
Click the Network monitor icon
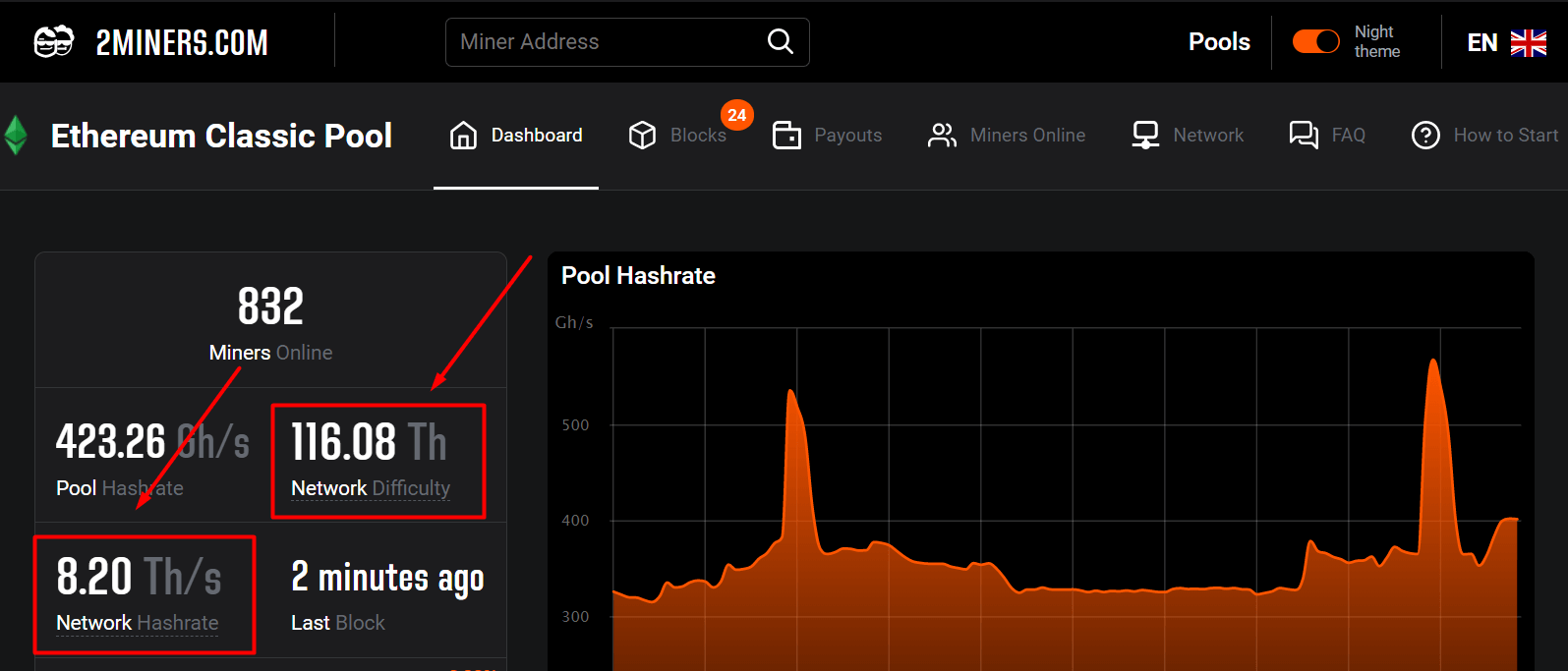(x=1145, y=136)
